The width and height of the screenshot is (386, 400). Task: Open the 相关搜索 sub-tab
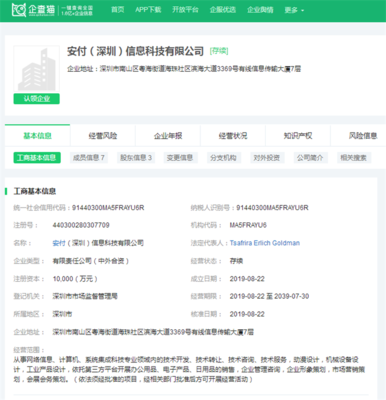click(x=354, y=158)
